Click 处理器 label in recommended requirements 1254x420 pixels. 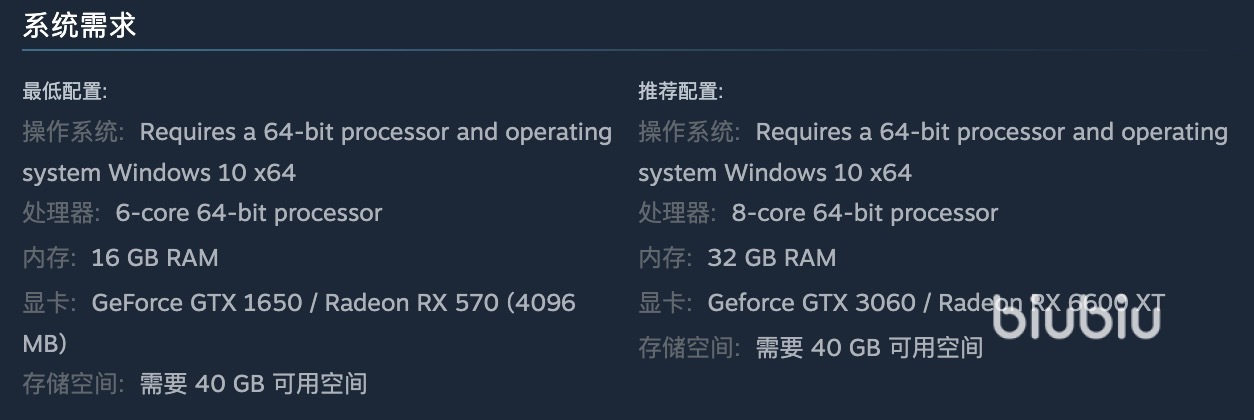pos(677,213)
